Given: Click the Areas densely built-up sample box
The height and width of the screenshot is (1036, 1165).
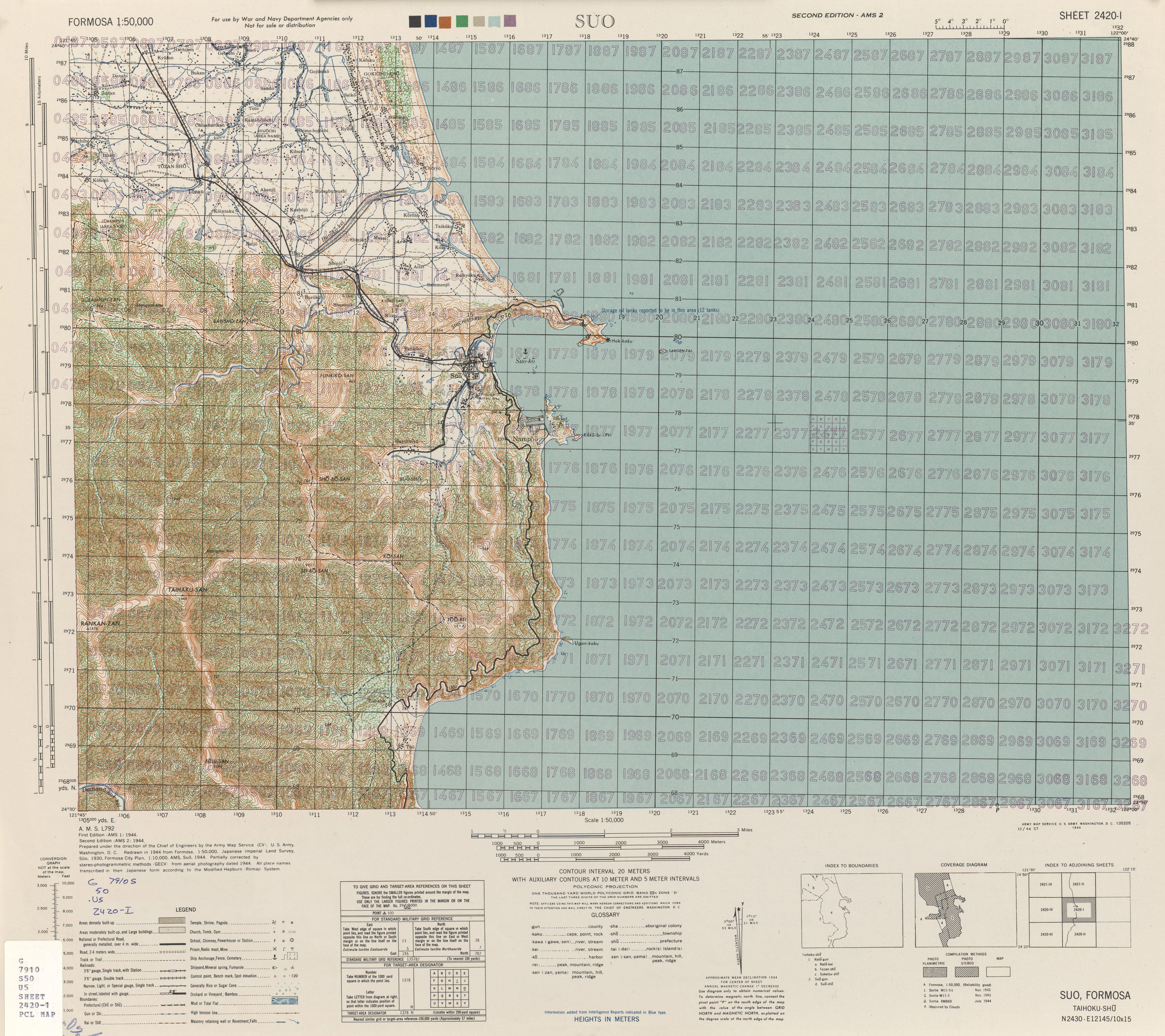Looking at the screenshot, I should [172, 920].
